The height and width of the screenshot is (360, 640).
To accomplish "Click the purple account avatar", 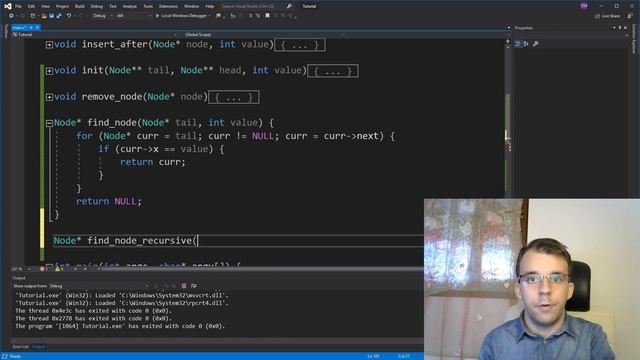I will (584, 6).
